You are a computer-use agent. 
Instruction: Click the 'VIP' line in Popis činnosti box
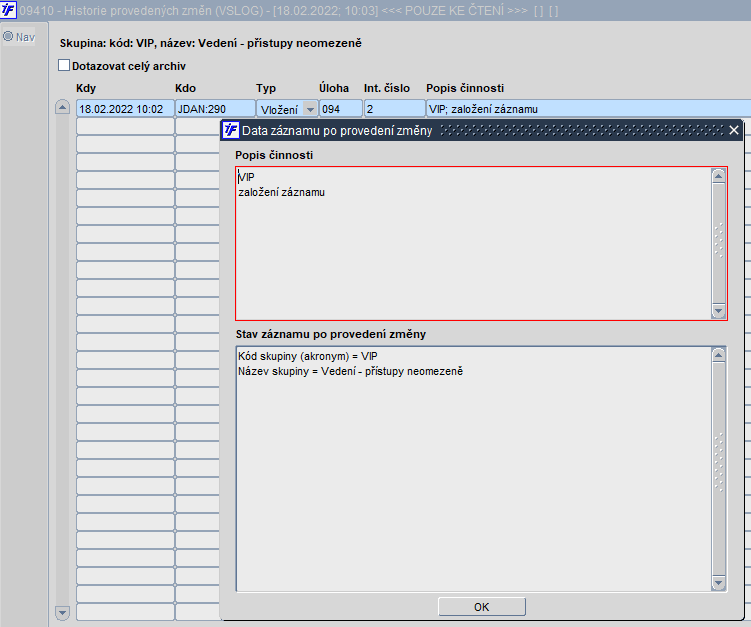tap(246, 177)
